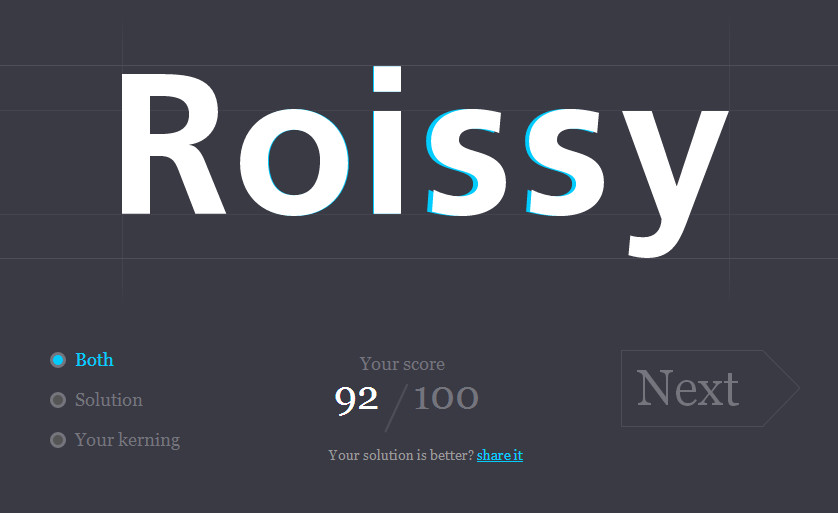
Task: Click the 100 maximum score text
Action: coord(446,398)
